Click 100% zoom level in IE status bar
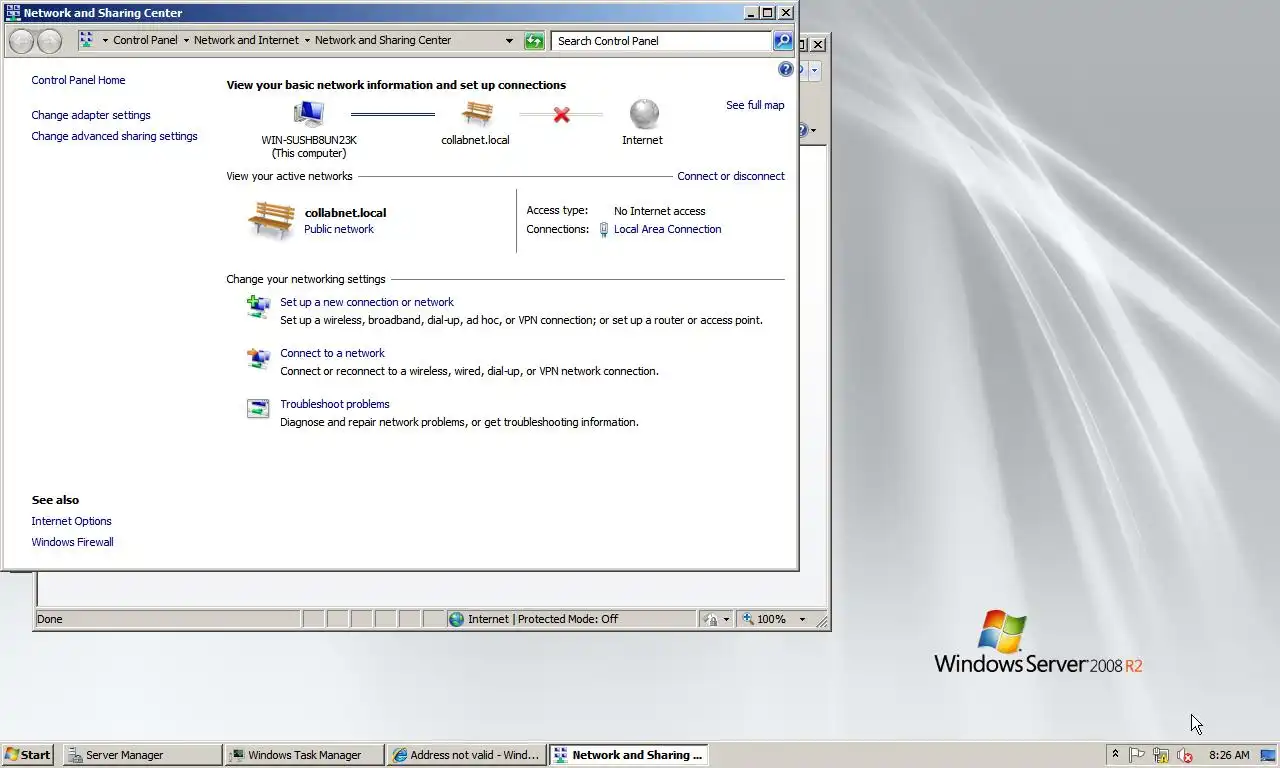Image resolution: width=1280 pixels, height=768 pixels. 771,619
